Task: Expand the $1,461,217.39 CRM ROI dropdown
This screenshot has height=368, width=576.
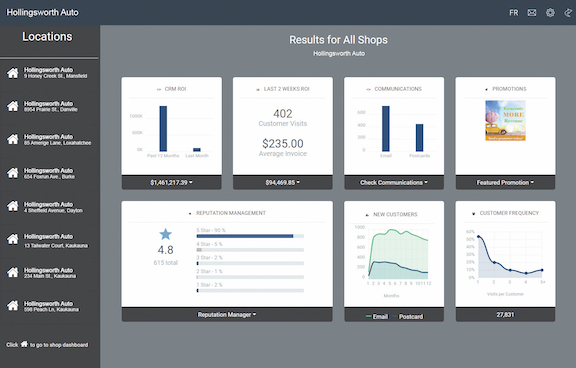Action: tap(172, 183)
